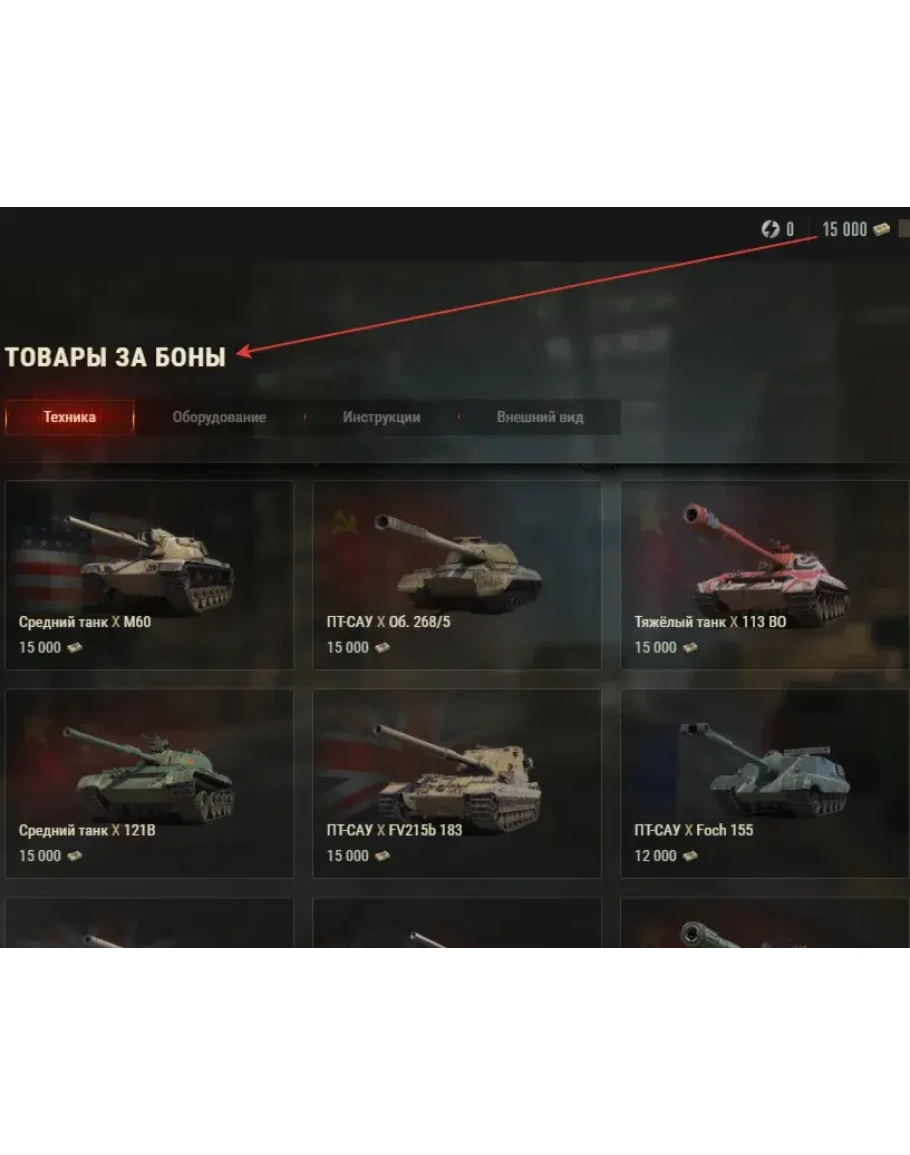The width and height of the screenshot is (910, 1155).
Task: Click the Foch 155 price of 12 000
Action: pyautogui.click(x=655, y=856)
